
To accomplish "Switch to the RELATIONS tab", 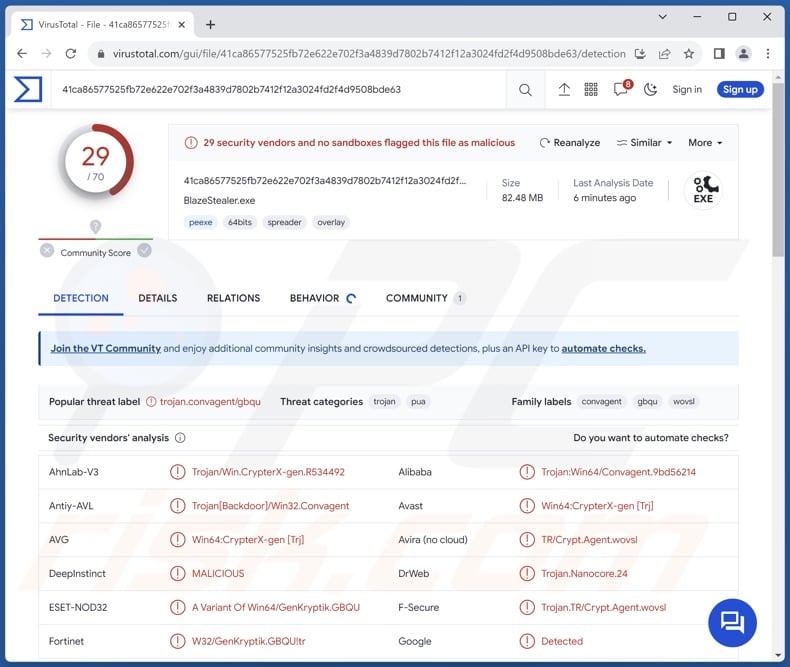I will pyautogui.click(x=233, y=298).
